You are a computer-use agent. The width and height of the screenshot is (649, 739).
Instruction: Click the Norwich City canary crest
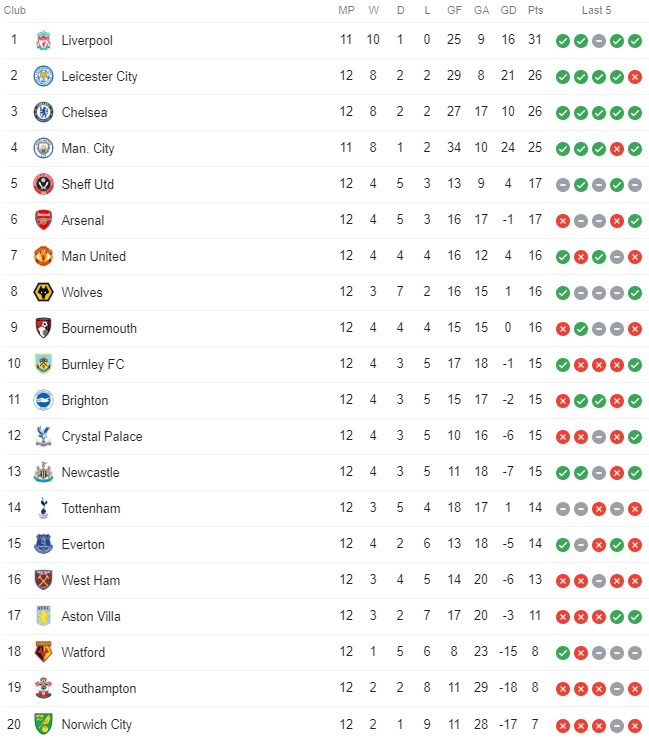coord(43,724)
